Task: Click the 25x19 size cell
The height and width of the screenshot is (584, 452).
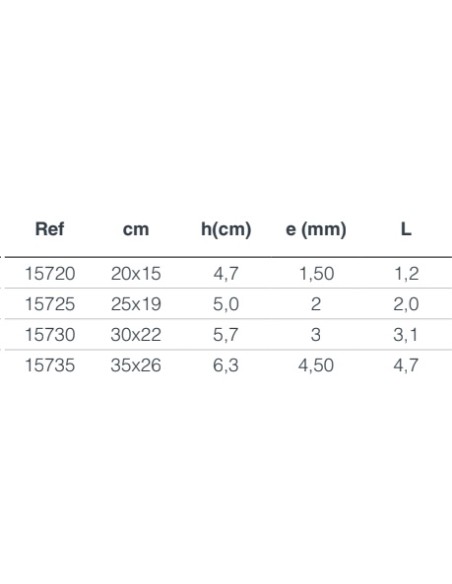Action: [136, 304]
